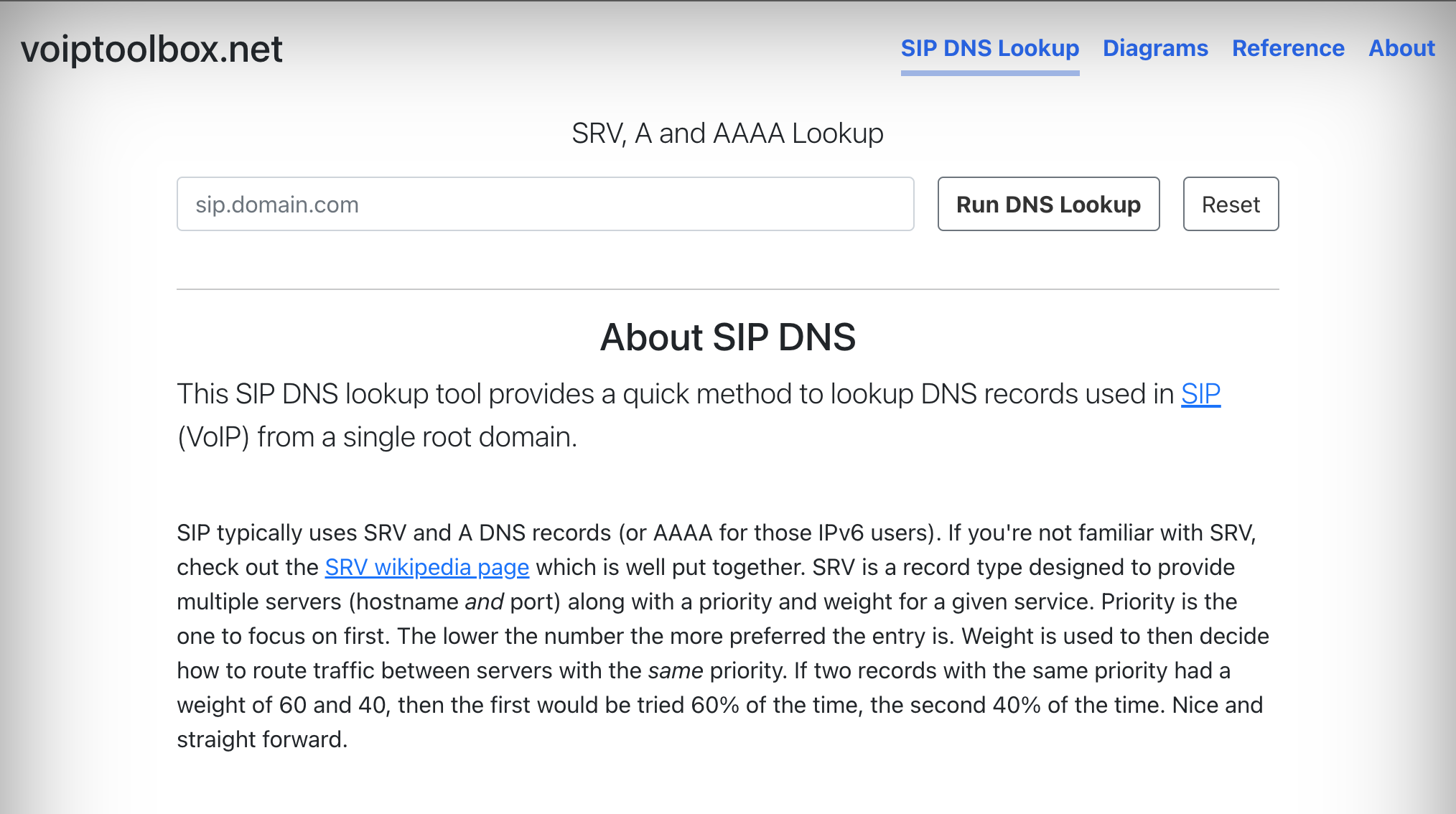Click the SRV, A and AAAA Lookup title
The height and width of the screenshot is (814, 1456).
727,134
